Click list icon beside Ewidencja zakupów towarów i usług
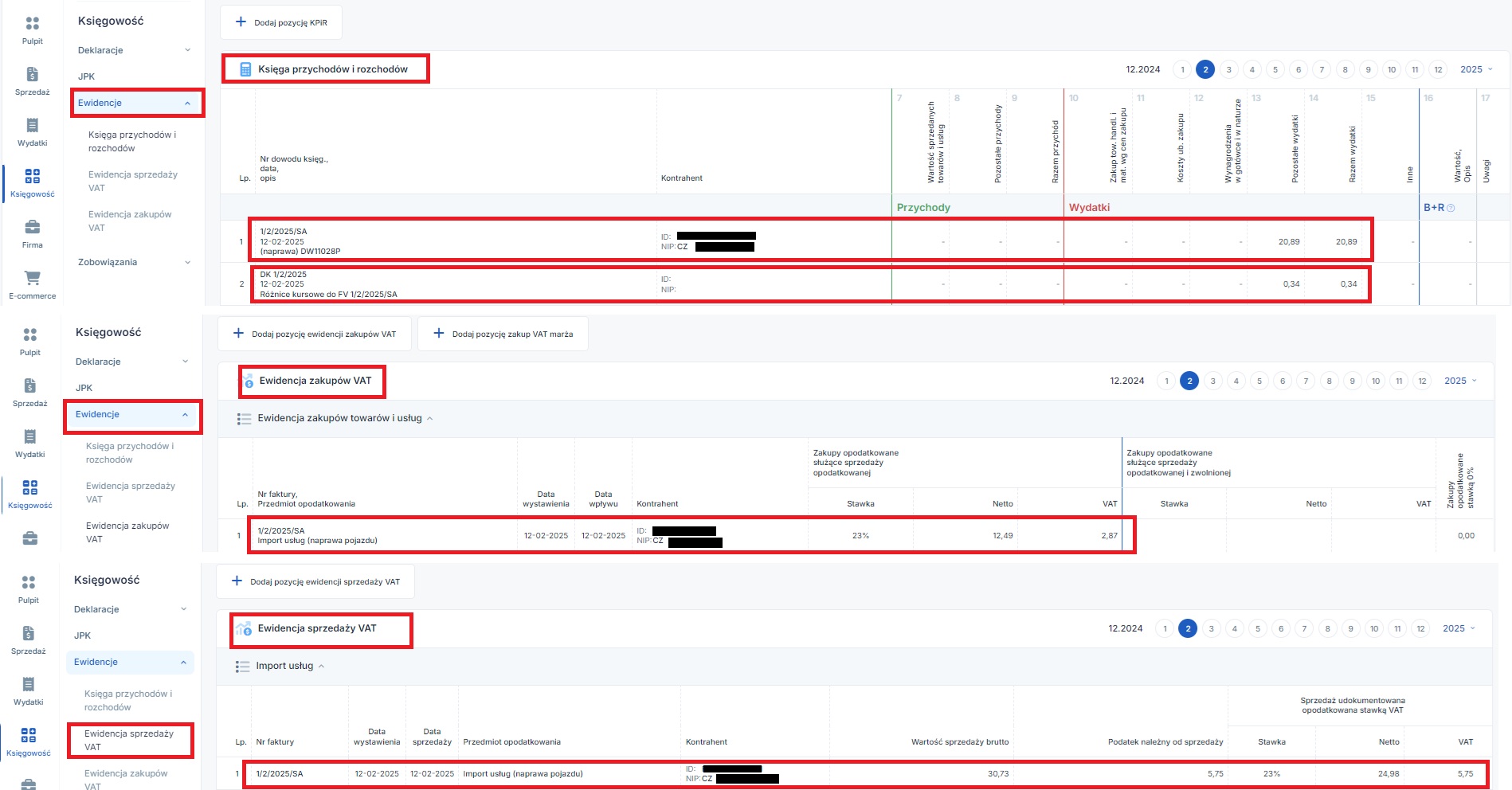 244,418
